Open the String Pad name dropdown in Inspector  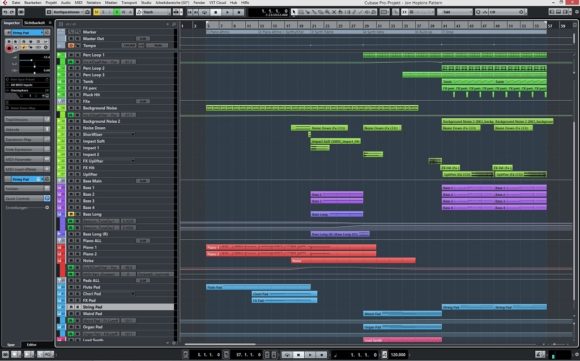click(27, 33)
